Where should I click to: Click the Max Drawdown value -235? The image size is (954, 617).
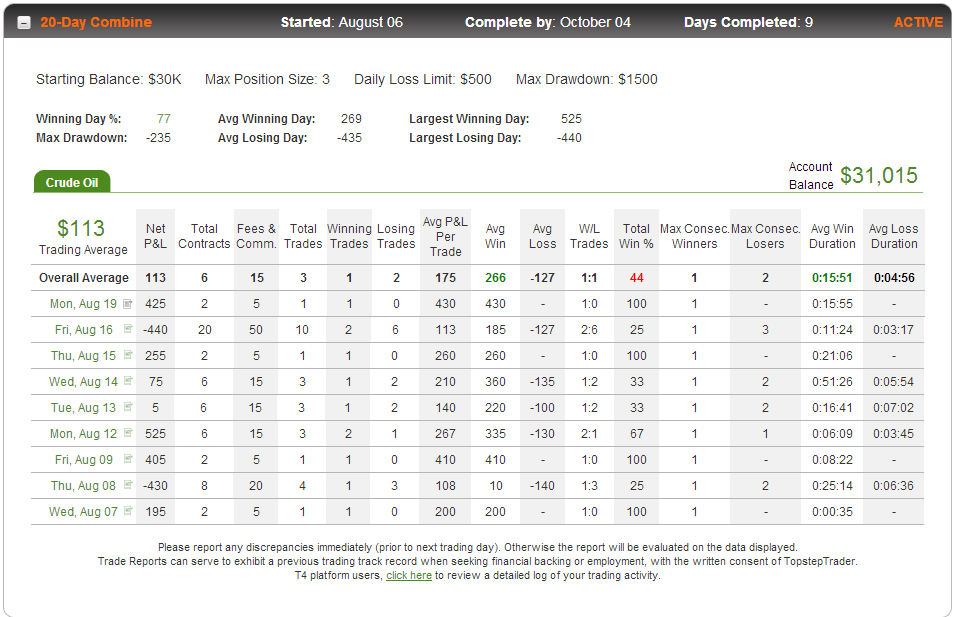(158, 138)
